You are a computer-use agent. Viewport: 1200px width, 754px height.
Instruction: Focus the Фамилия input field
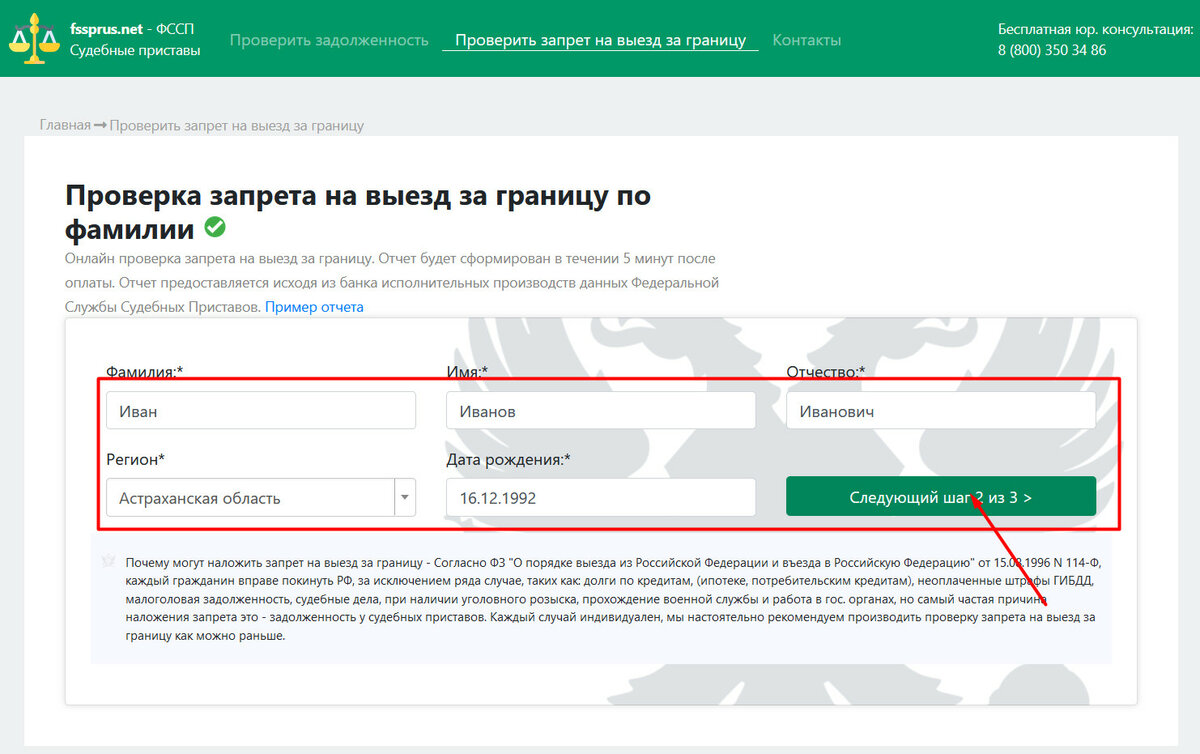pyautogui.click(x=260, y=410)
